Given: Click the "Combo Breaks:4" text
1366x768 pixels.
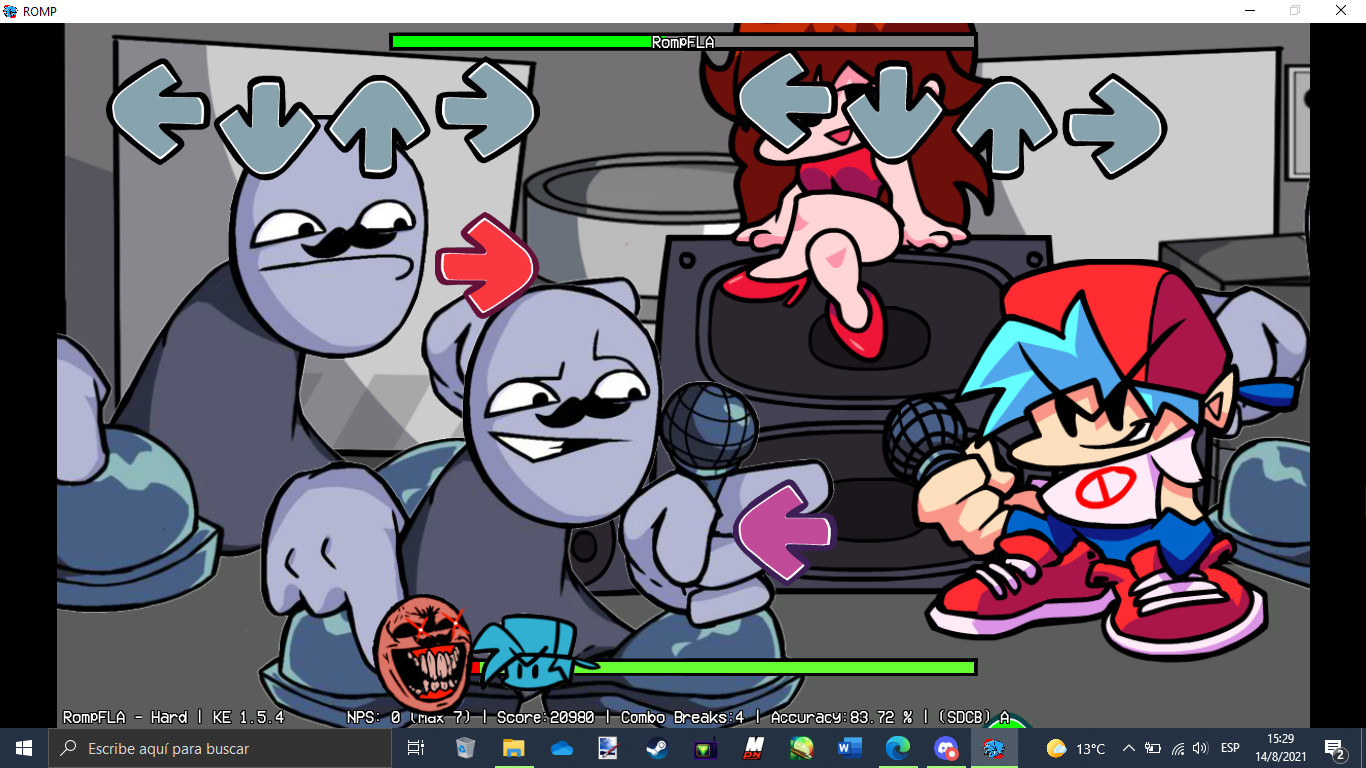Looking at the screenshot, I should (x=682, y=717).
